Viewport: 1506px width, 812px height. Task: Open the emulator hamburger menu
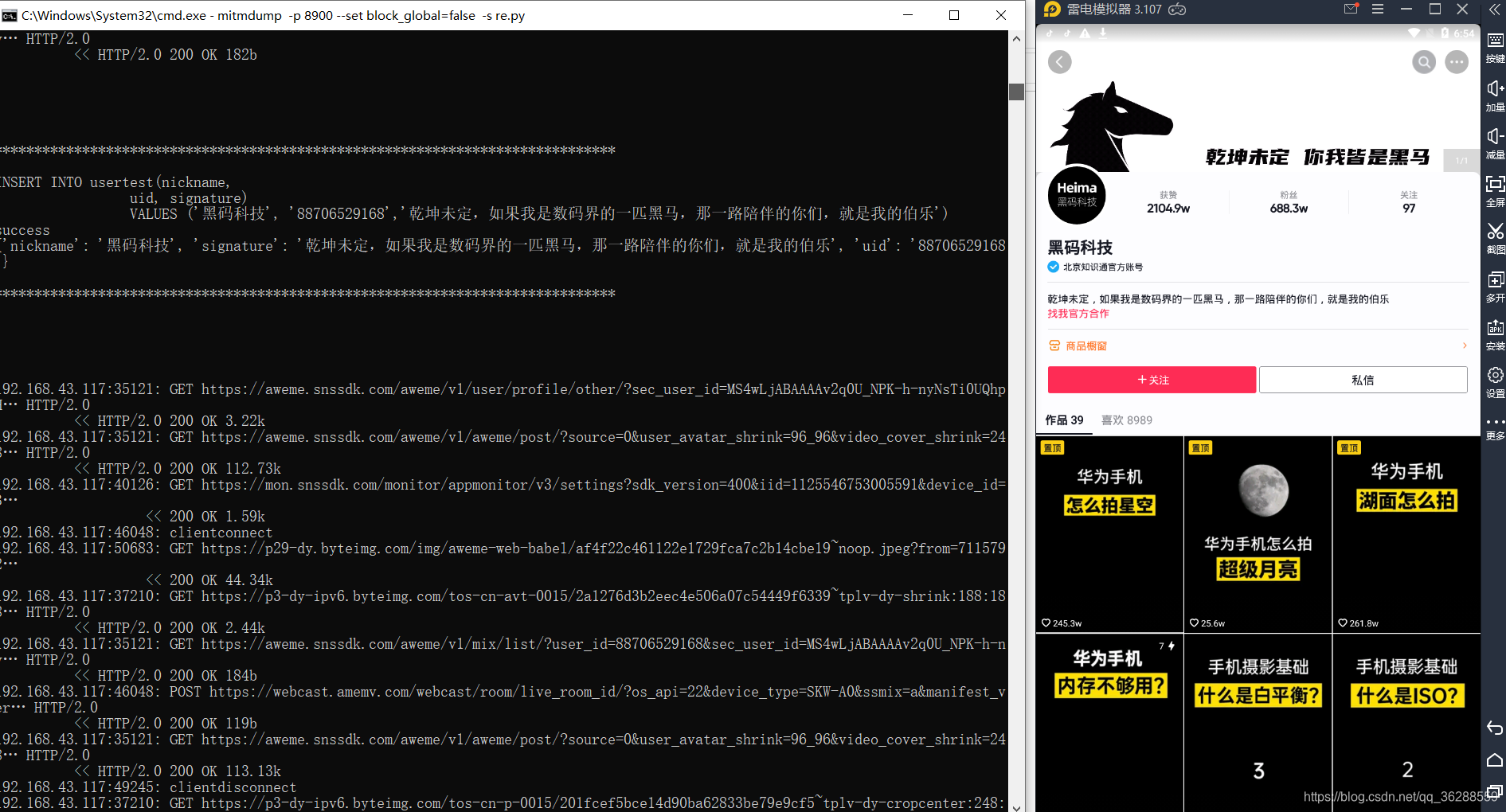1378,9
